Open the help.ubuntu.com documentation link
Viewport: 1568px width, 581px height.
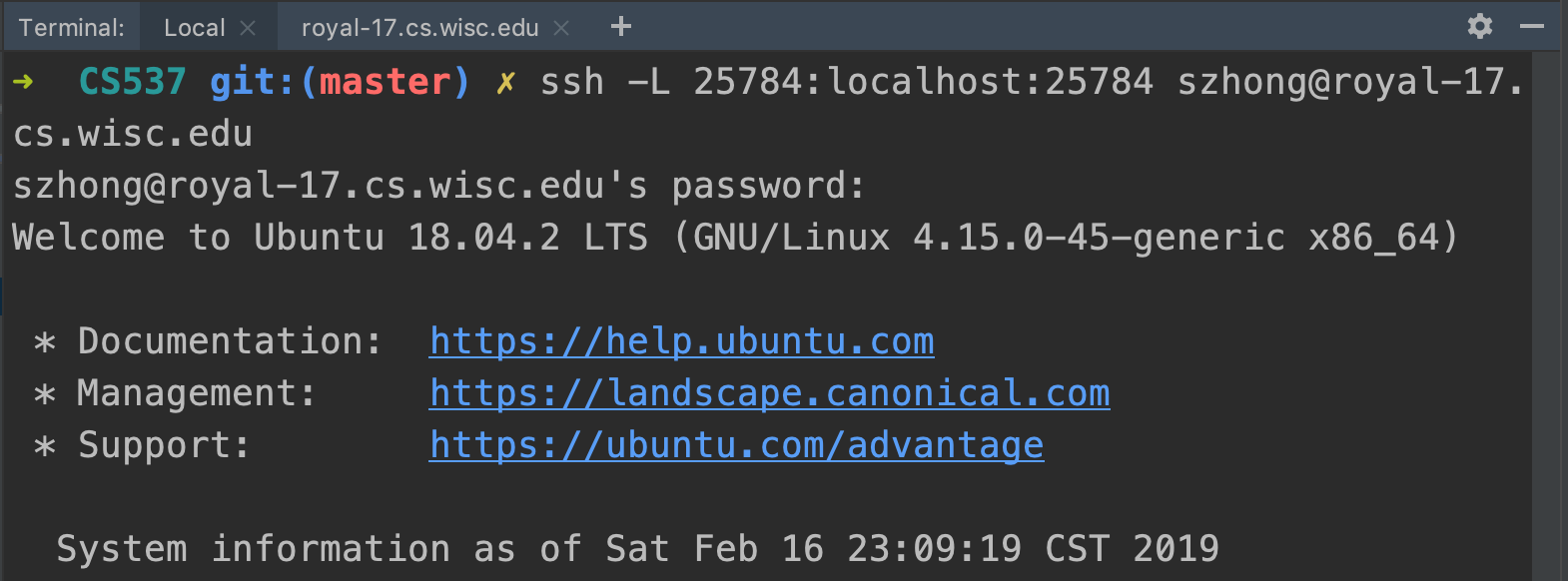pyautogui.click(x=681, y=341)
